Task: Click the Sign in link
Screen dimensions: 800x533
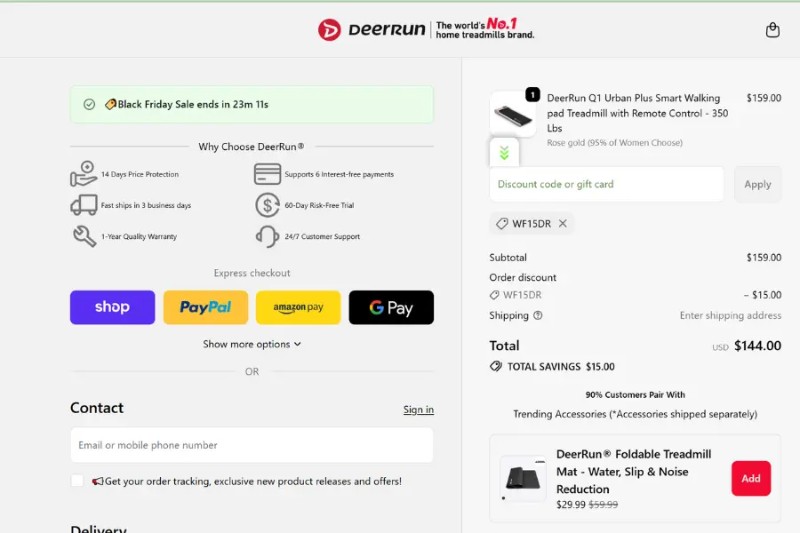Action: 418,410
